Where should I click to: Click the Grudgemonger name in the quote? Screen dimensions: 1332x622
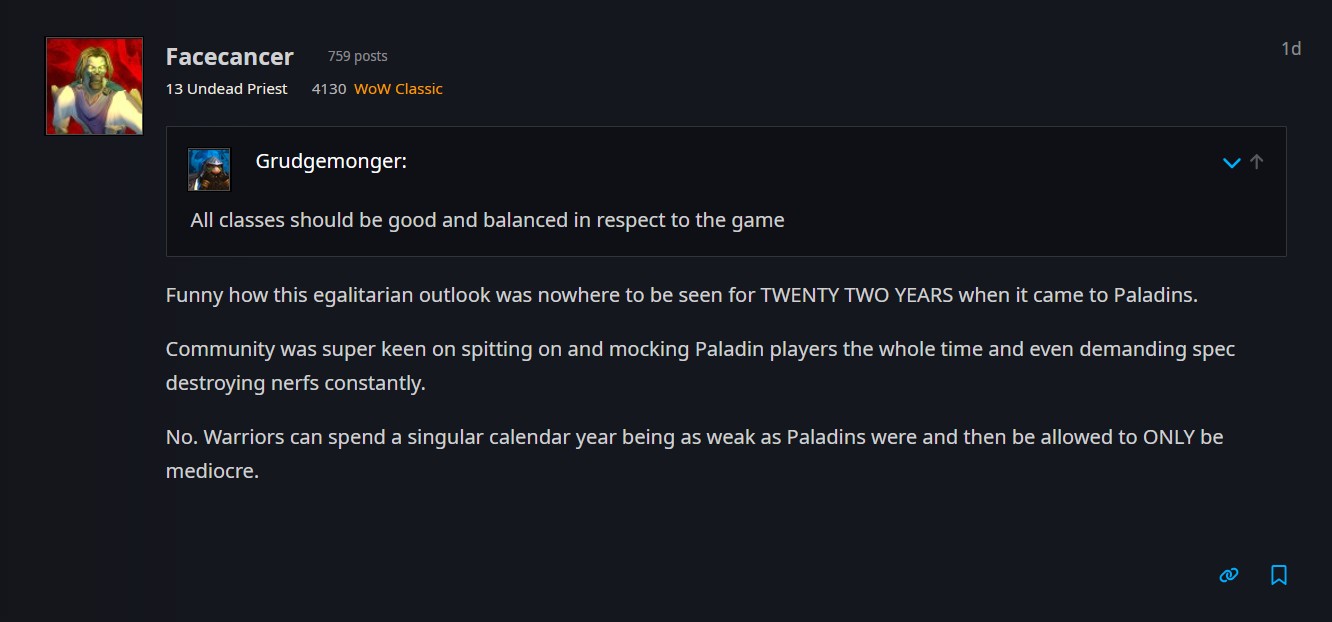click(331, 161)
